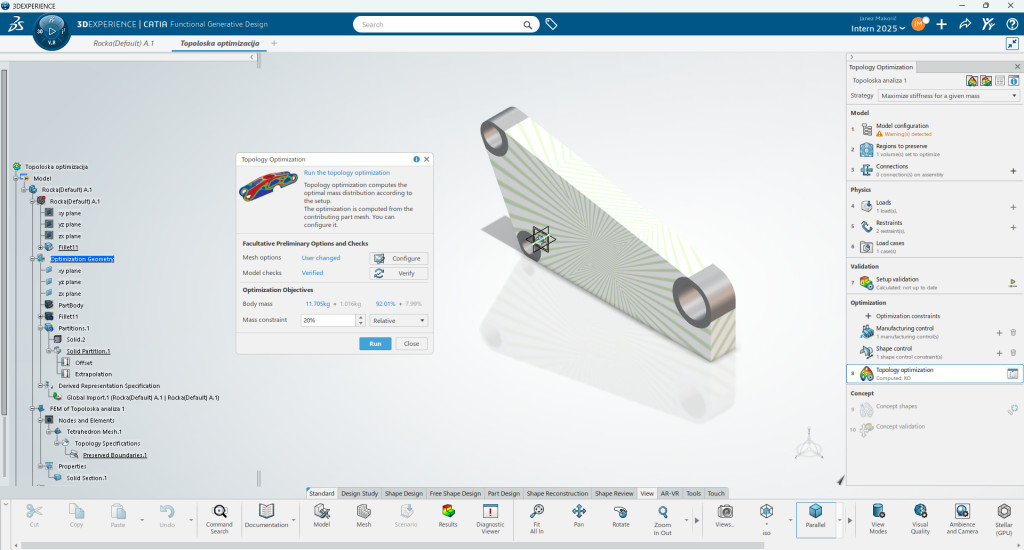Click the mass constraint stepper arrows
1024x550 pixels.
tap(360, 320)
